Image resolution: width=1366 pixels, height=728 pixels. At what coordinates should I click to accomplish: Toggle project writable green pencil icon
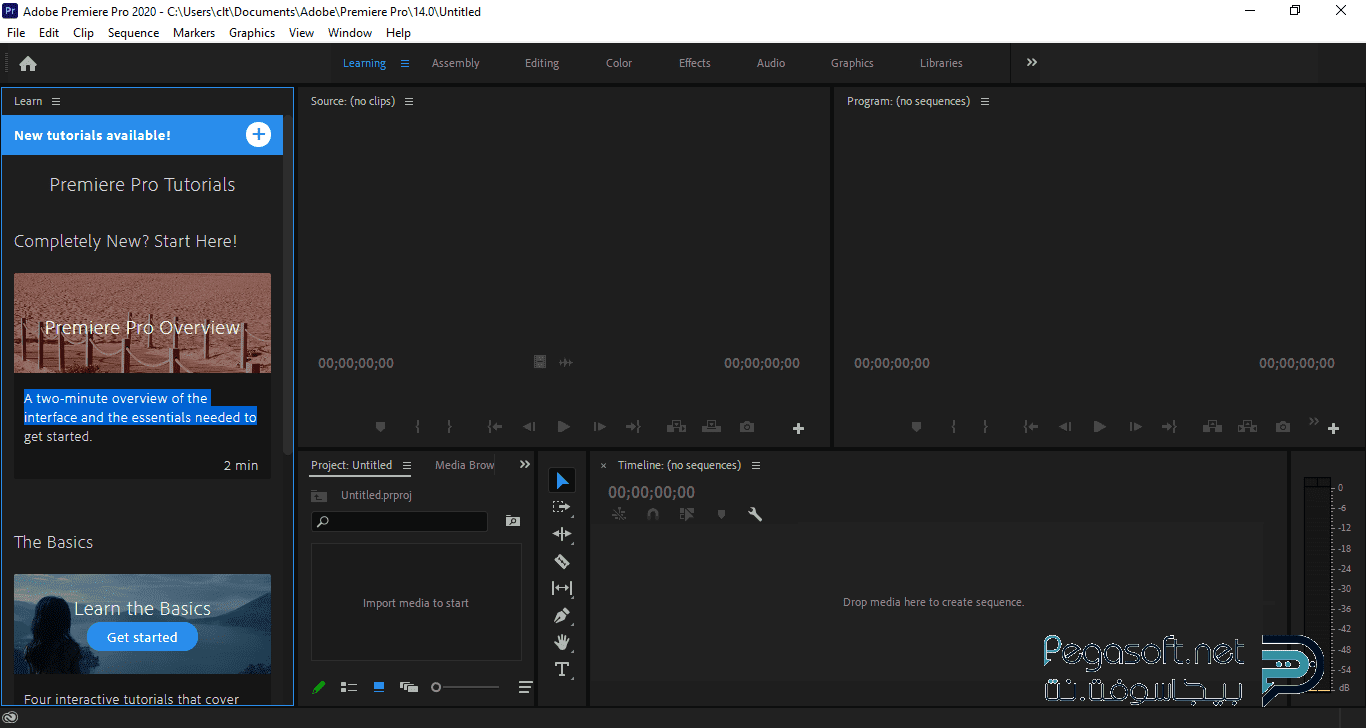319,687
